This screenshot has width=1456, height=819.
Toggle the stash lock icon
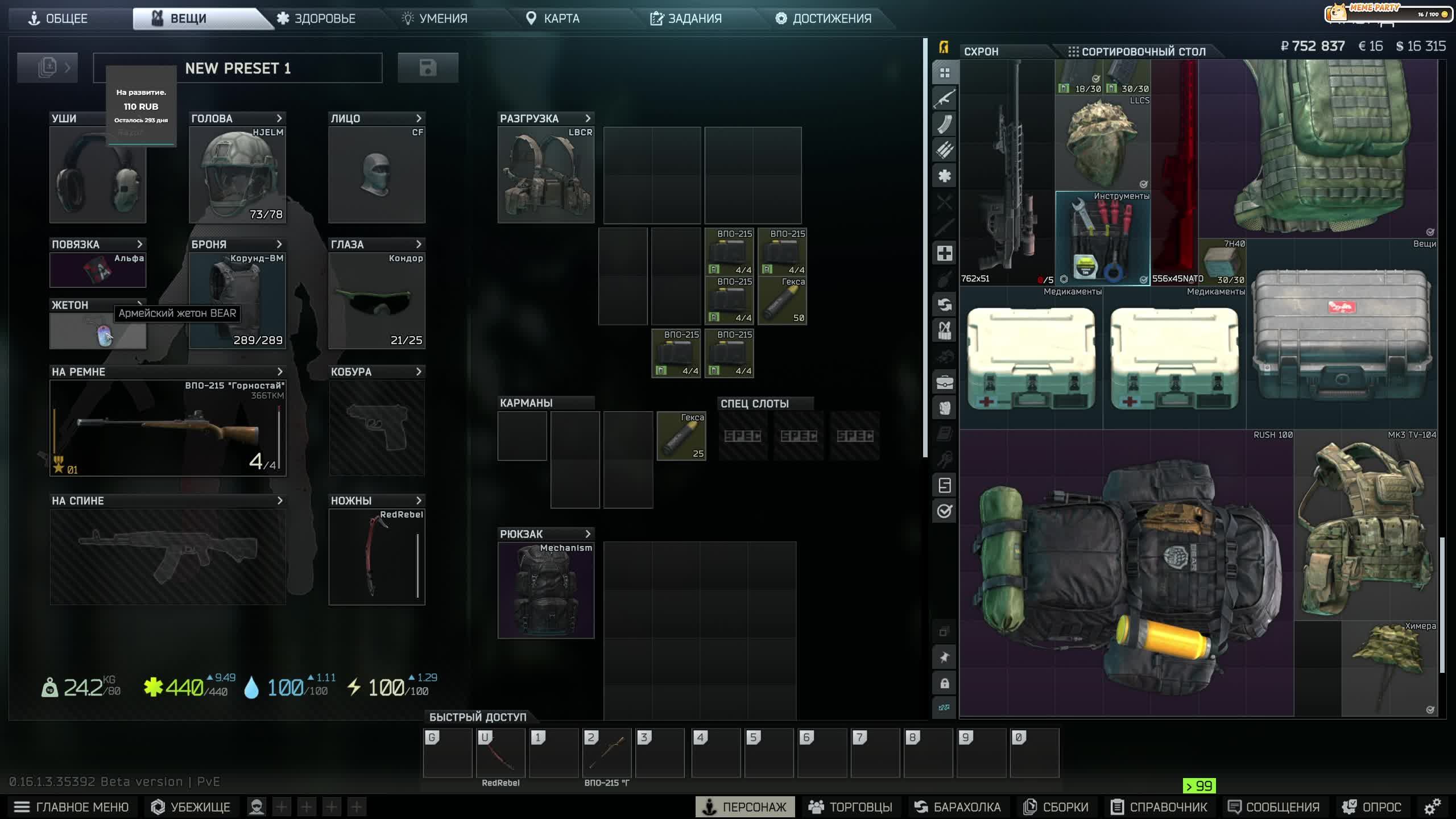[944, 683]
